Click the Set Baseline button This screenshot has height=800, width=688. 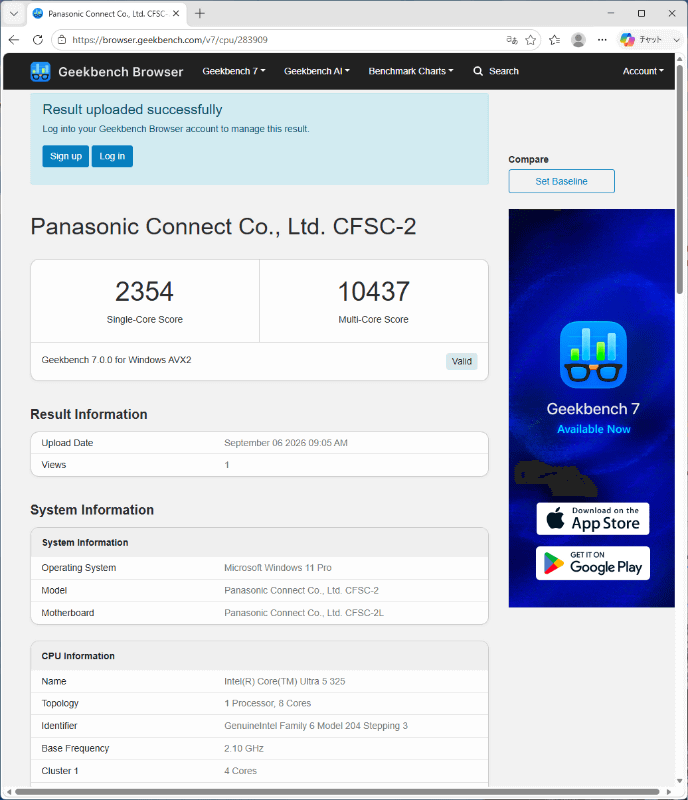(x=561, y=181)
